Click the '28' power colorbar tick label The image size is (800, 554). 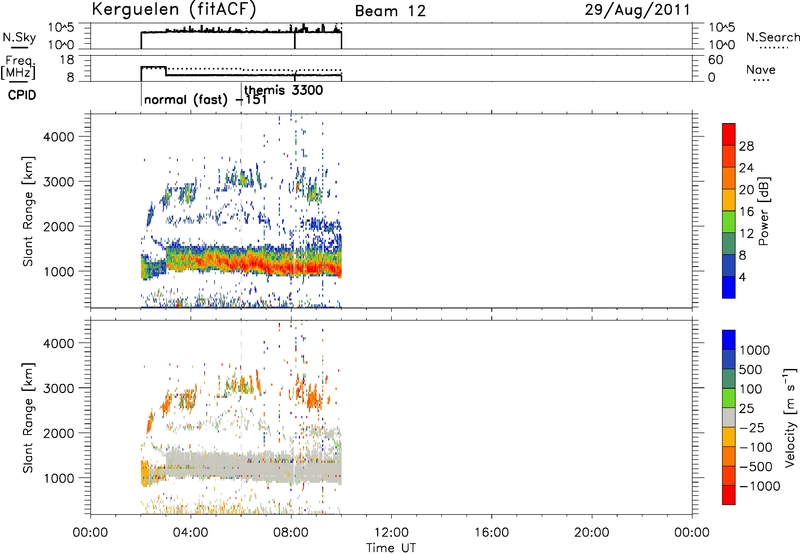pos(746,146)
